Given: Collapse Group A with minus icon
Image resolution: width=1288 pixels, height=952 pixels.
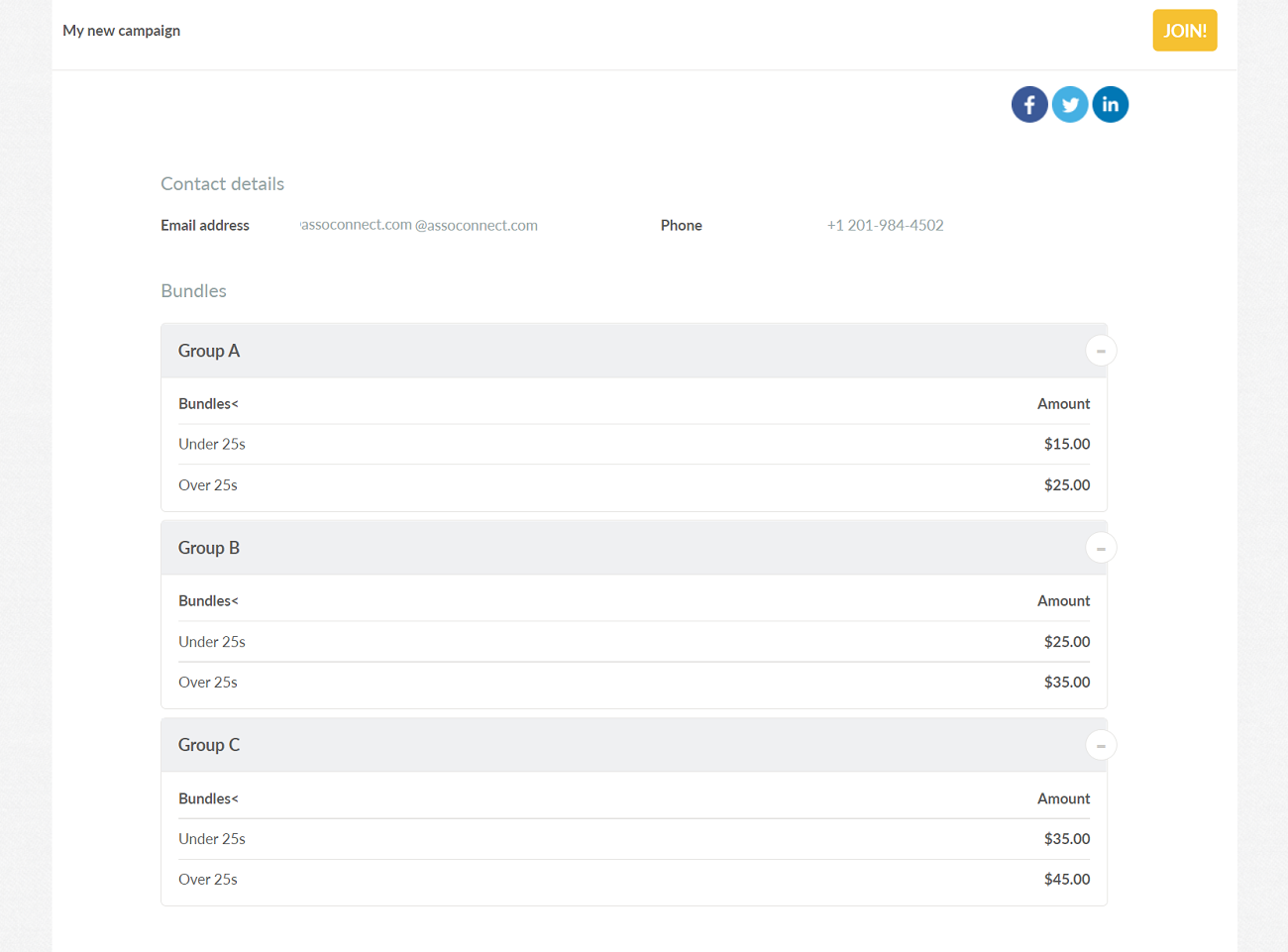Looking at the screenshot, I should coord(1101,351).
